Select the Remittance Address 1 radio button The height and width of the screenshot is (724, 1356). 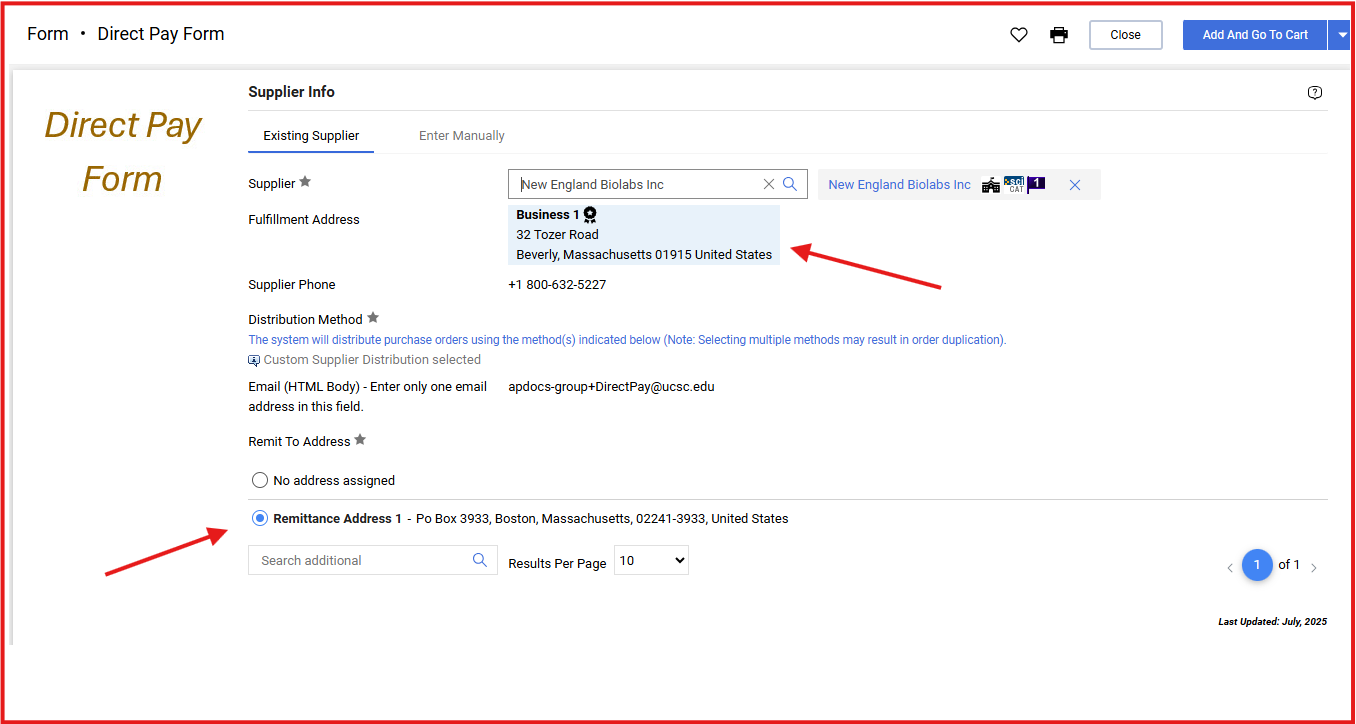(260, 518)
